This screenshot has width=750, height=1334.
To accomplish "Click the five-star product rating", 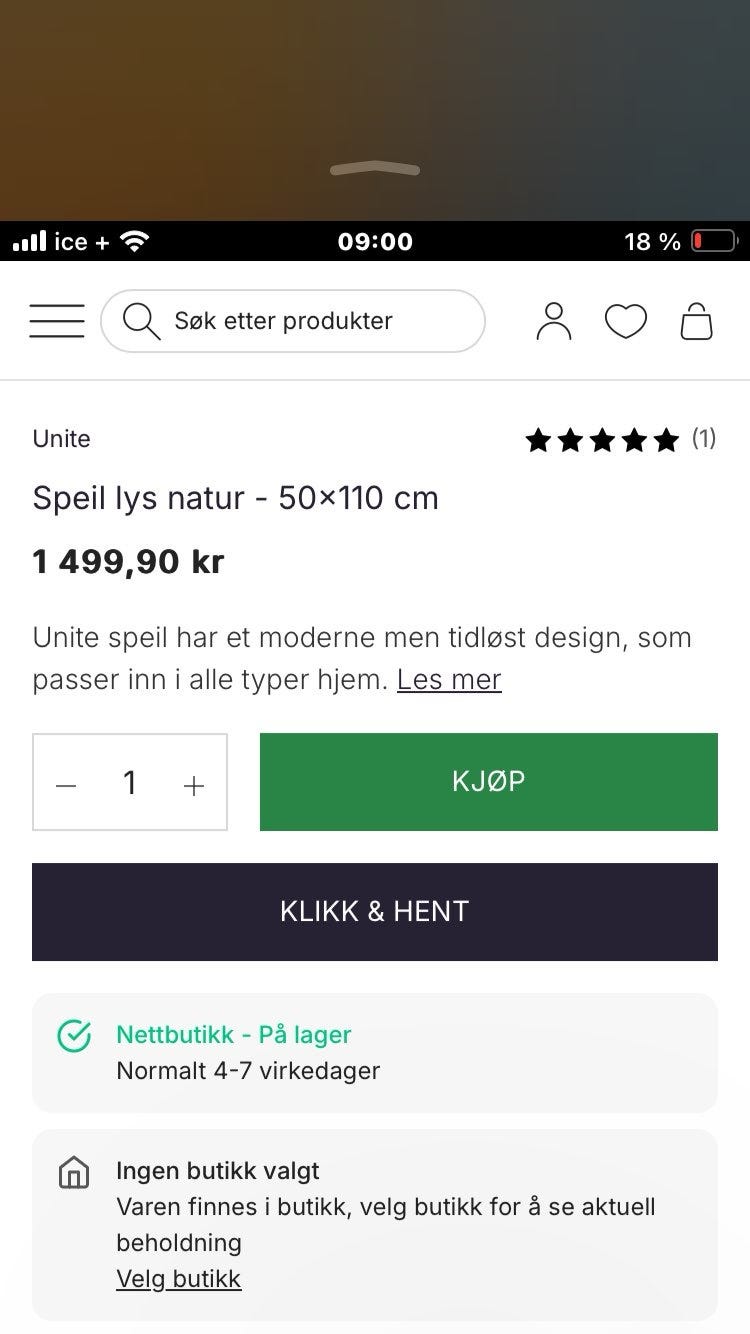I will (602, 440).
